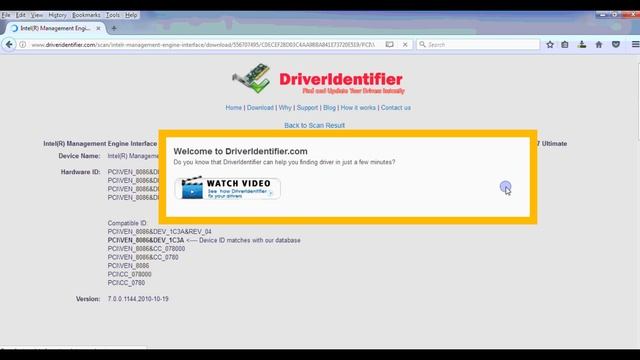
Task: Toggle Reader View icon in address bar
Action: 389,44
